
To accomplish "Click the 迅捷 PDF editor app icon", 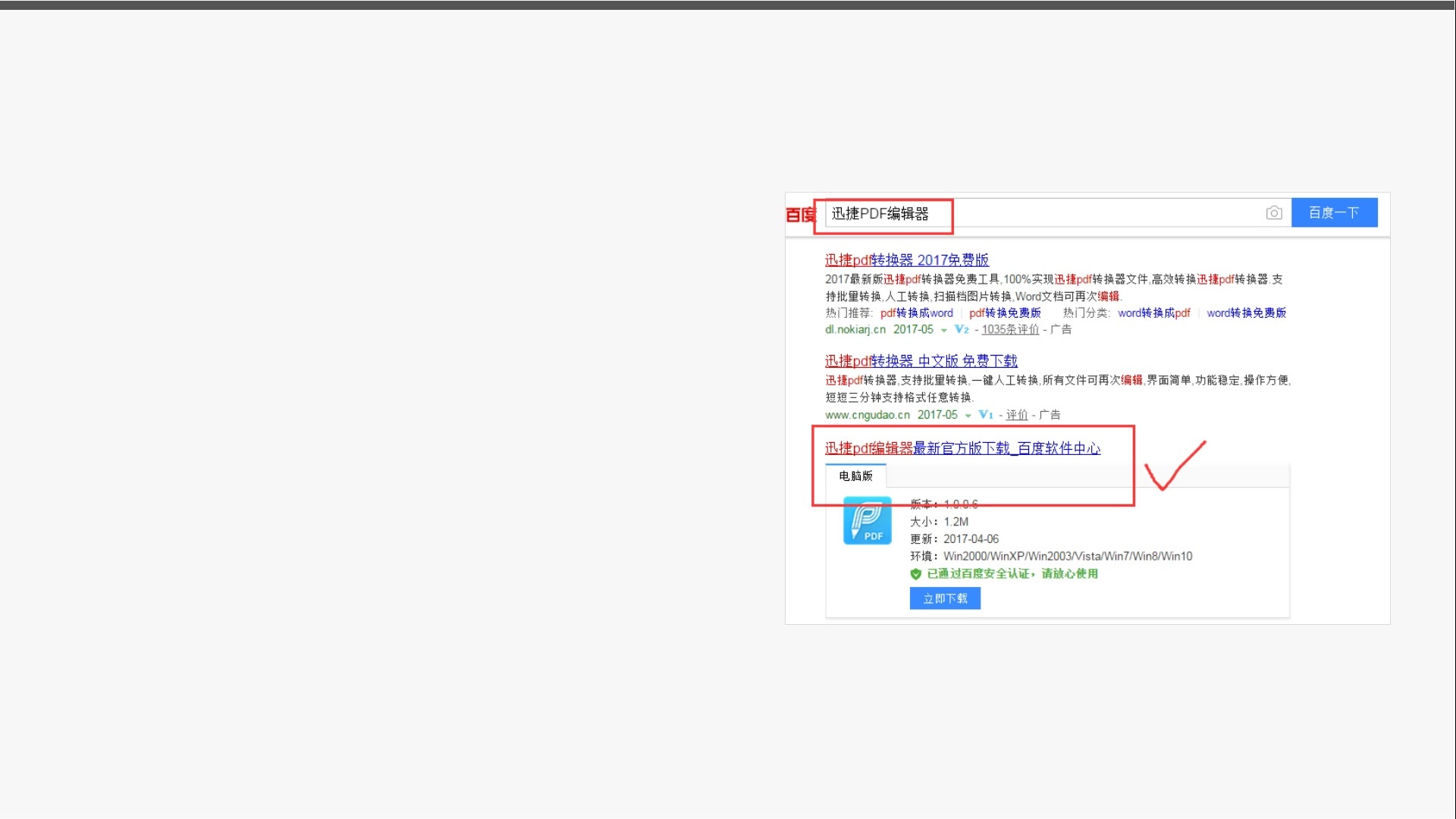I will coord(868,520).
